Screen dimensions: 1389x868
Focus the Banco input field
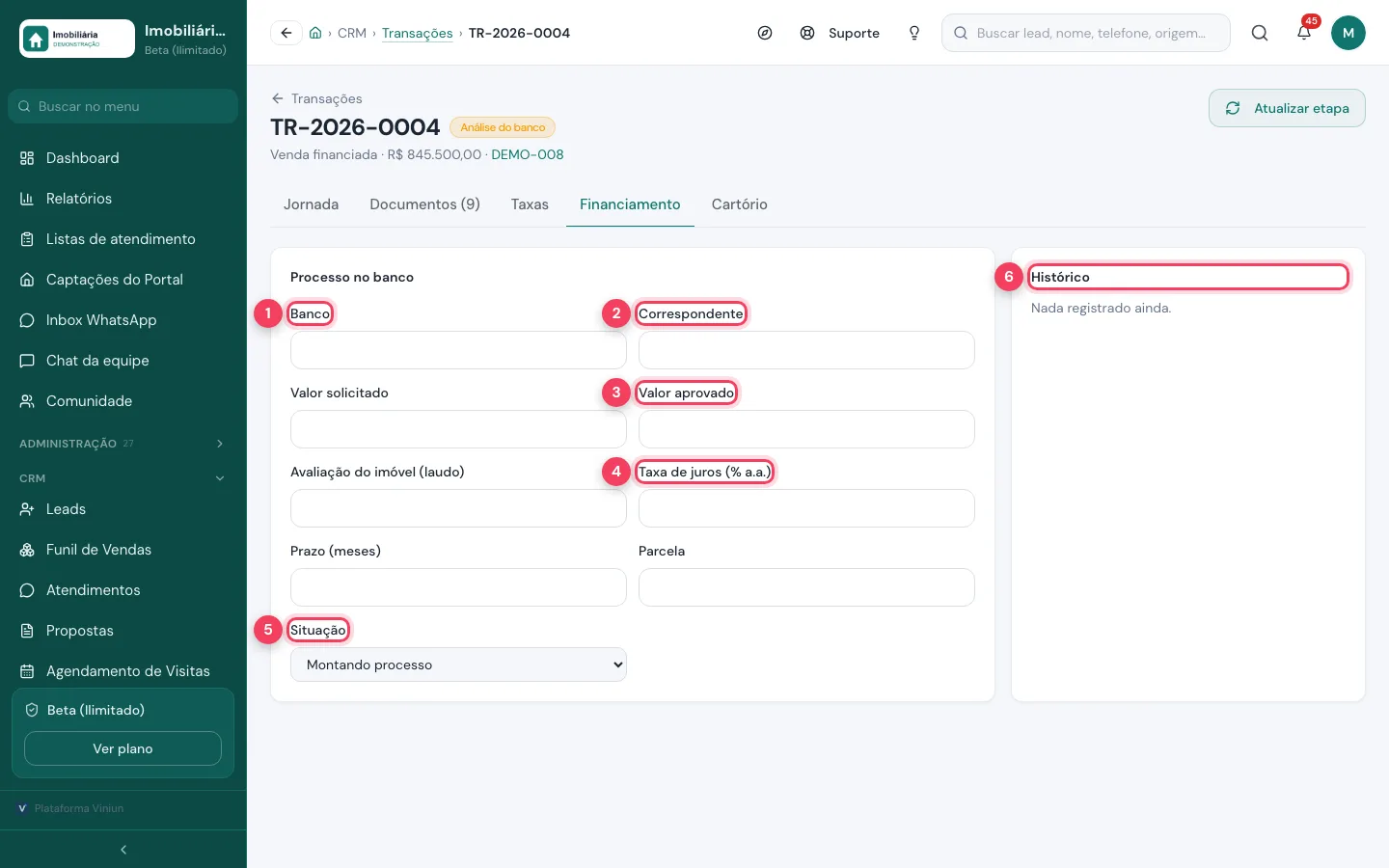(458, 350)
